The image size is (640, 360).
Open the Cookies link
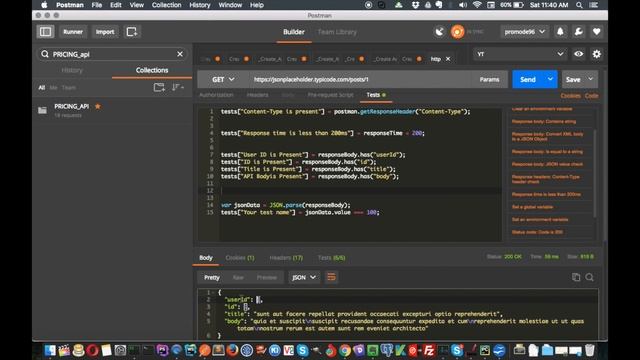(x=570, y=96)
